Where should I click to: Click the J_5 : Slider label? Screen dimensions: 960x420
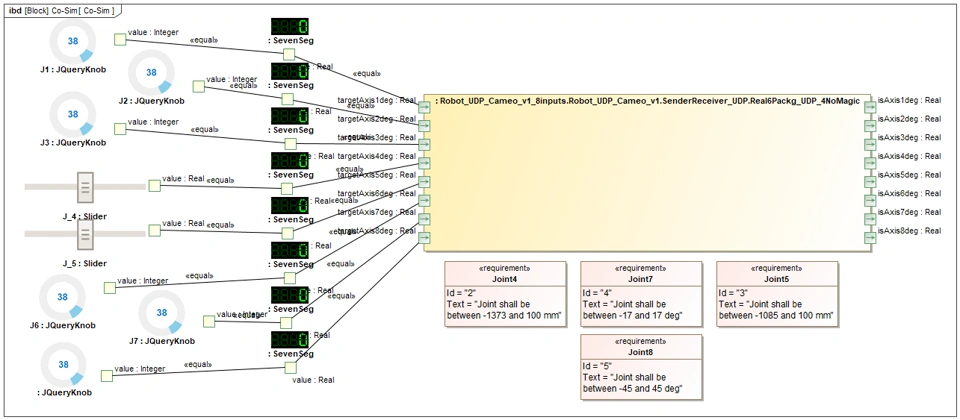(x=84, y=263)
